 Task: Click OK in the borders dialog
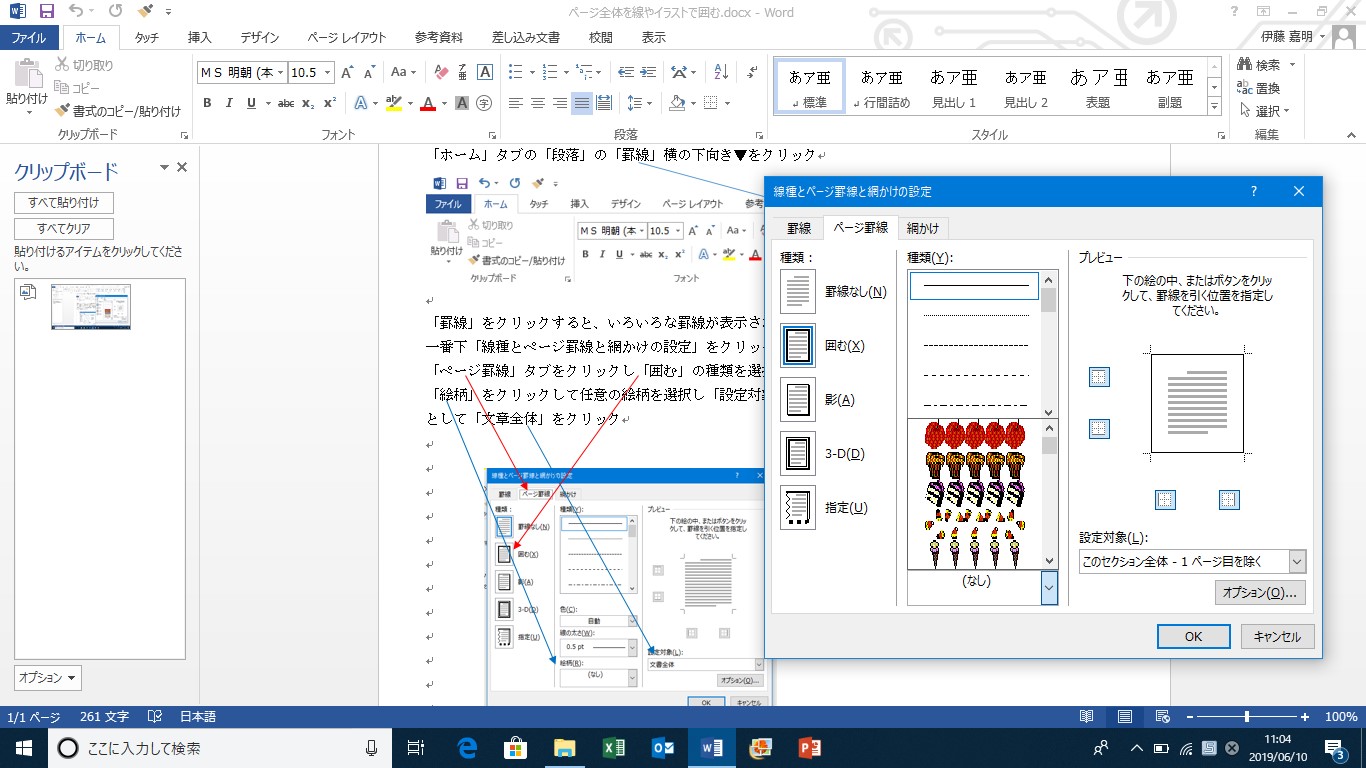coord(1193,637)
